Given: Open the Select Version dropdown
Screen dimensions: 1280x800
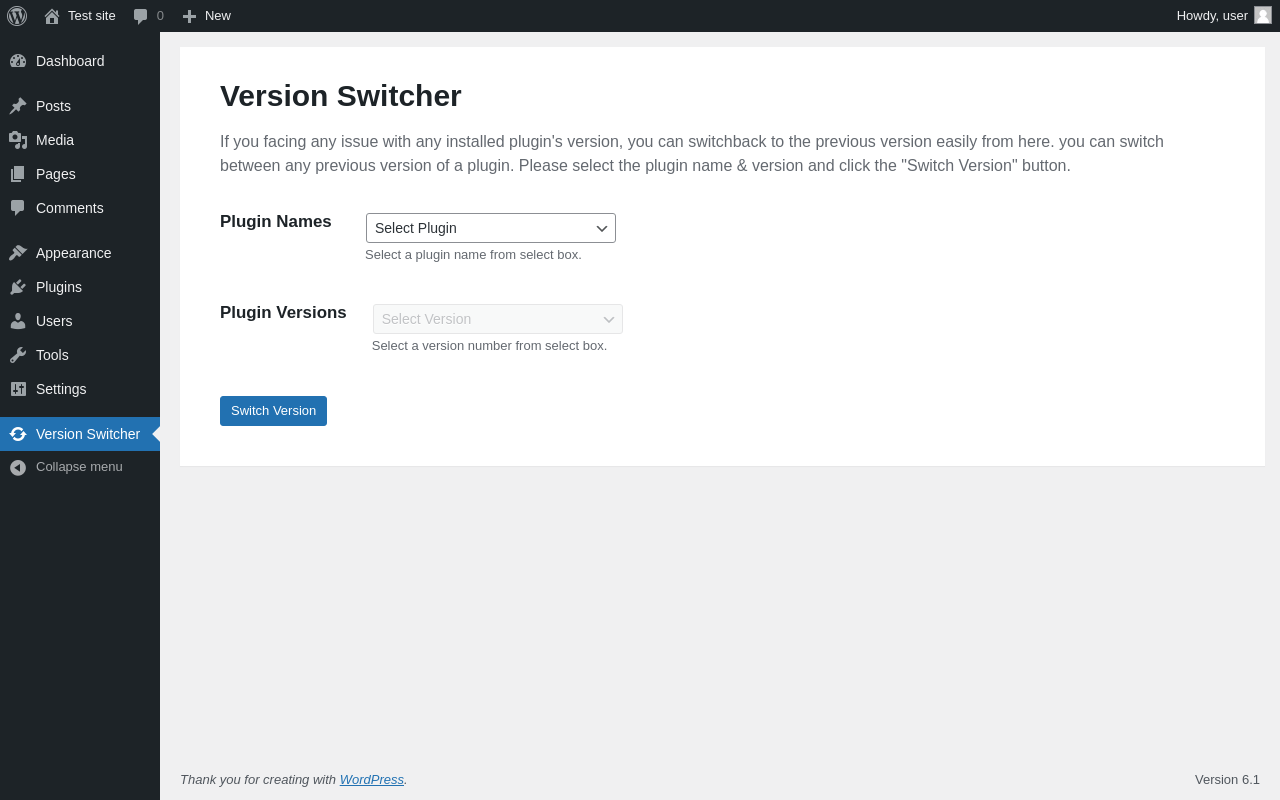Looking at the screenshot, I should tap(498, 319).
